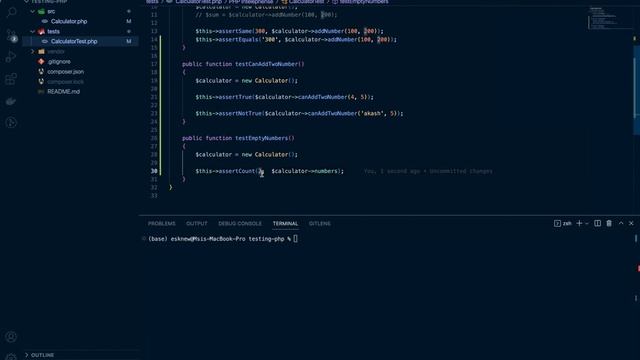
Task: Open the composer.lock file
Action: (x=65, y=82)
